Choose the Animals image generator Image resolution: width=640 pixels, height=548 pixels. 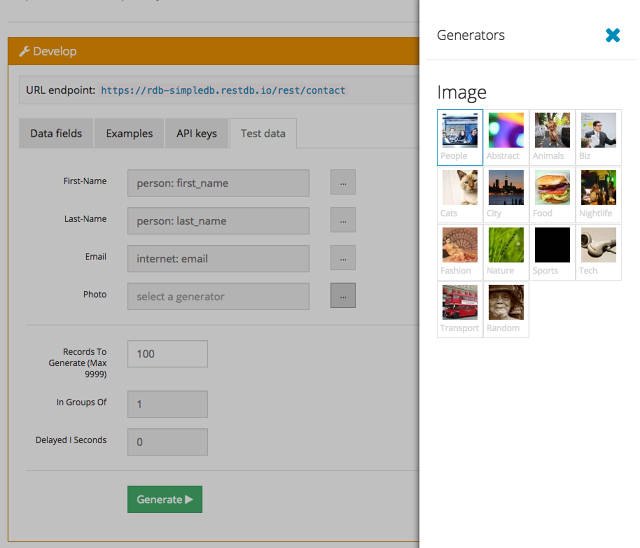coord(552,137)
